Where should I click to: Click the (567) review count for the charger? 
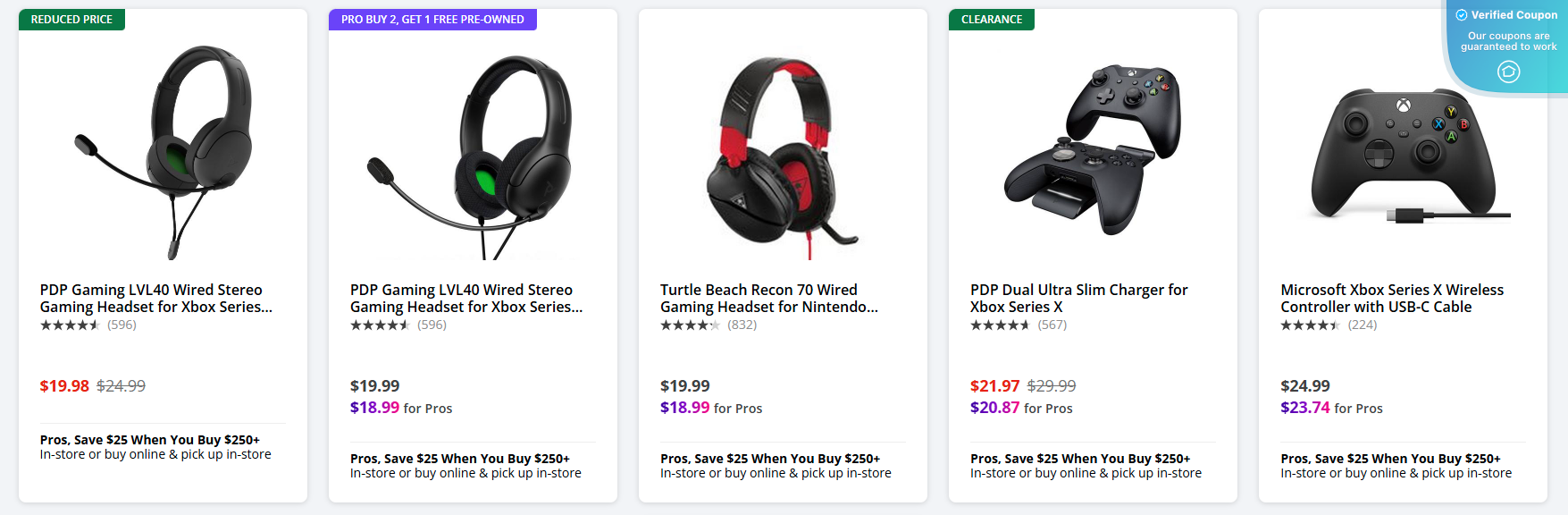[x=1052, y=325]
